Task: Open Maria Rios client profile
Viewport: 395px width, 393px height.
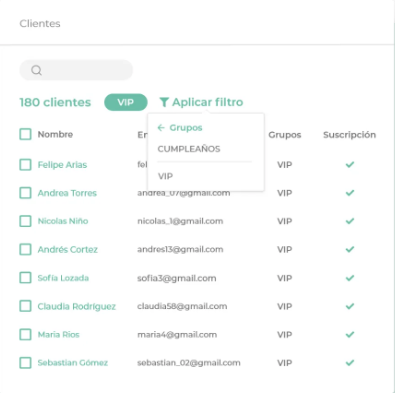Action: 58,334
